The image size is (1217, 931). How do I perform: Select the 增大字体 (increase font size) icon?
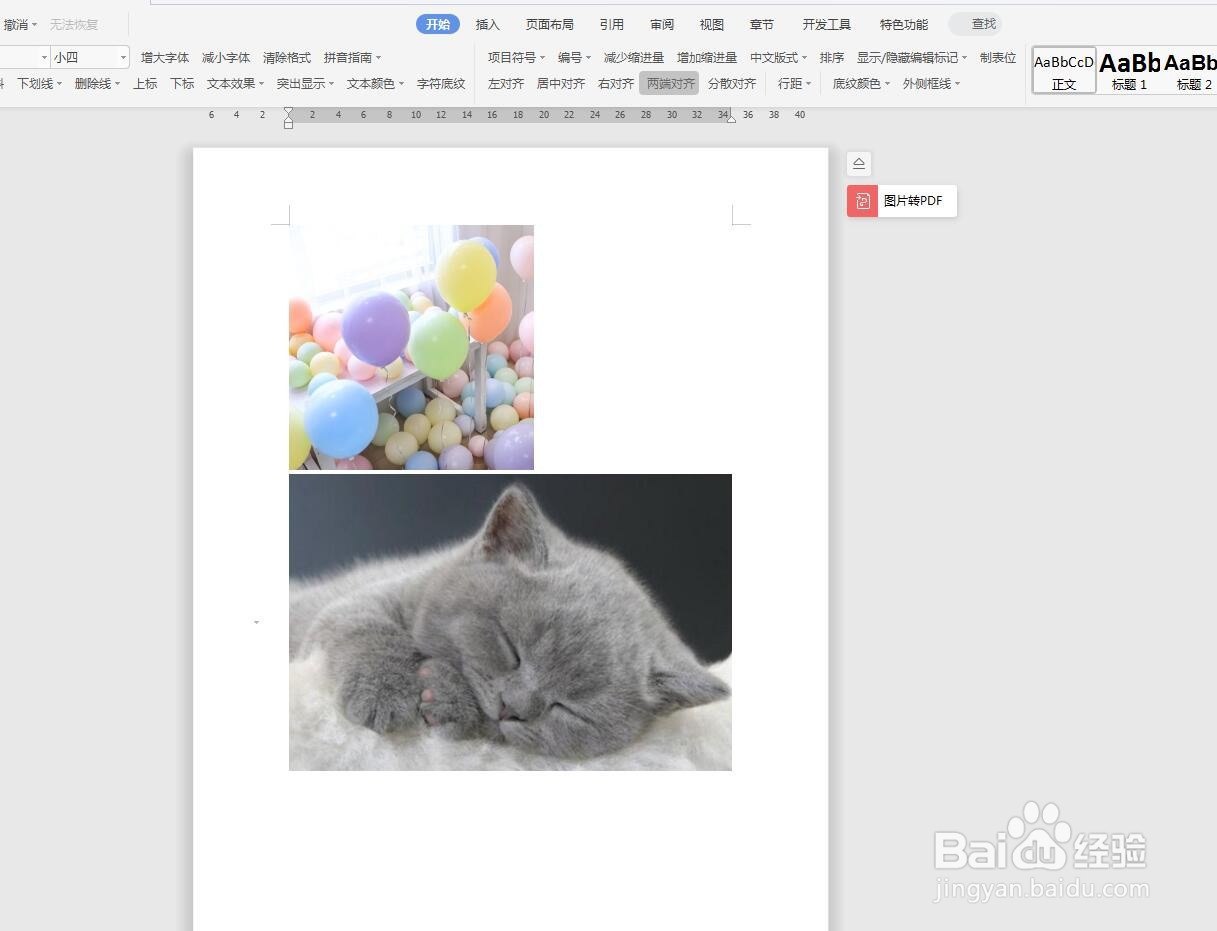(x=164, y=57)
